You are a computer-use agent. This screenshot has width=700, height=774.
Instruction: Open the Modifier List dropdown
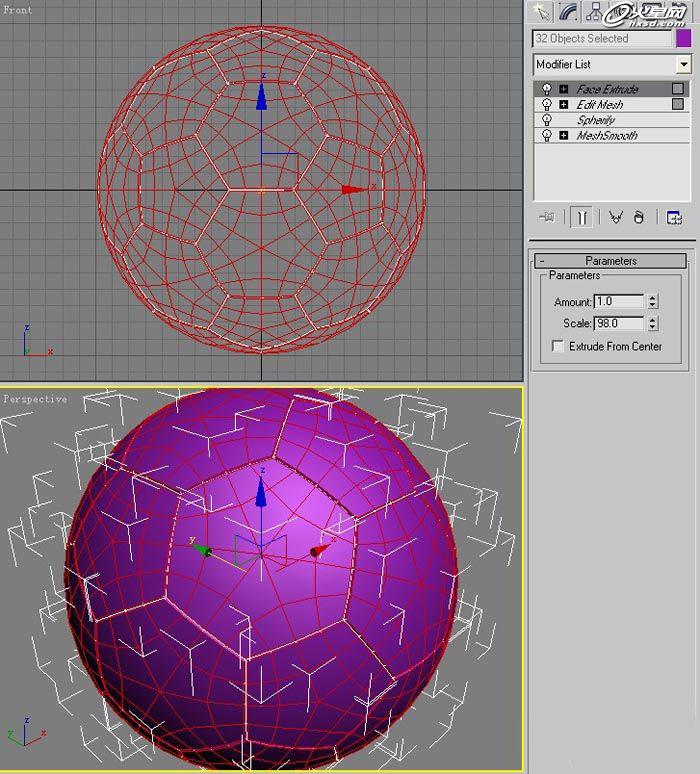684,64
